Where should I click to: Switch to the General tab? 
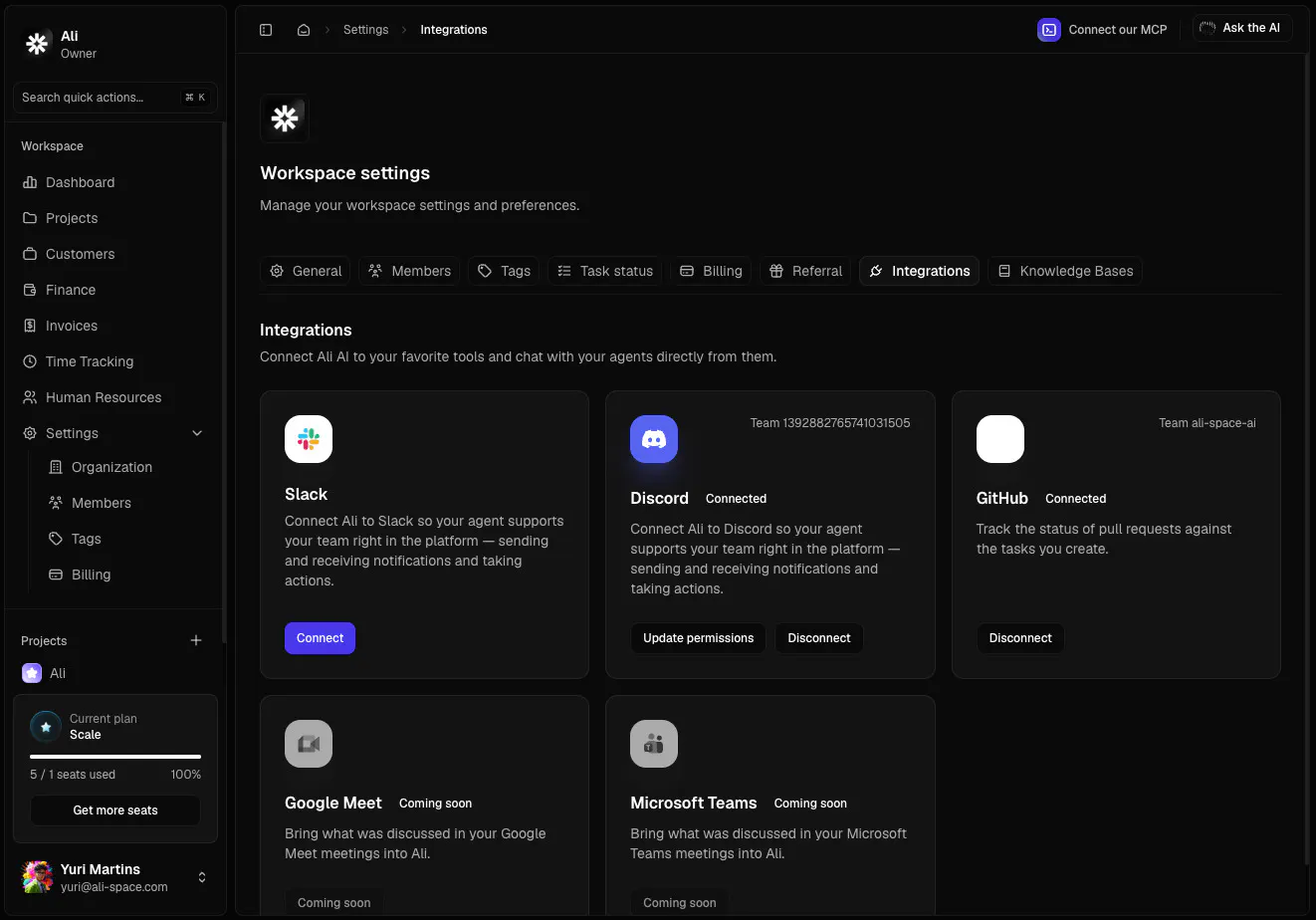[x=306, y=271]
